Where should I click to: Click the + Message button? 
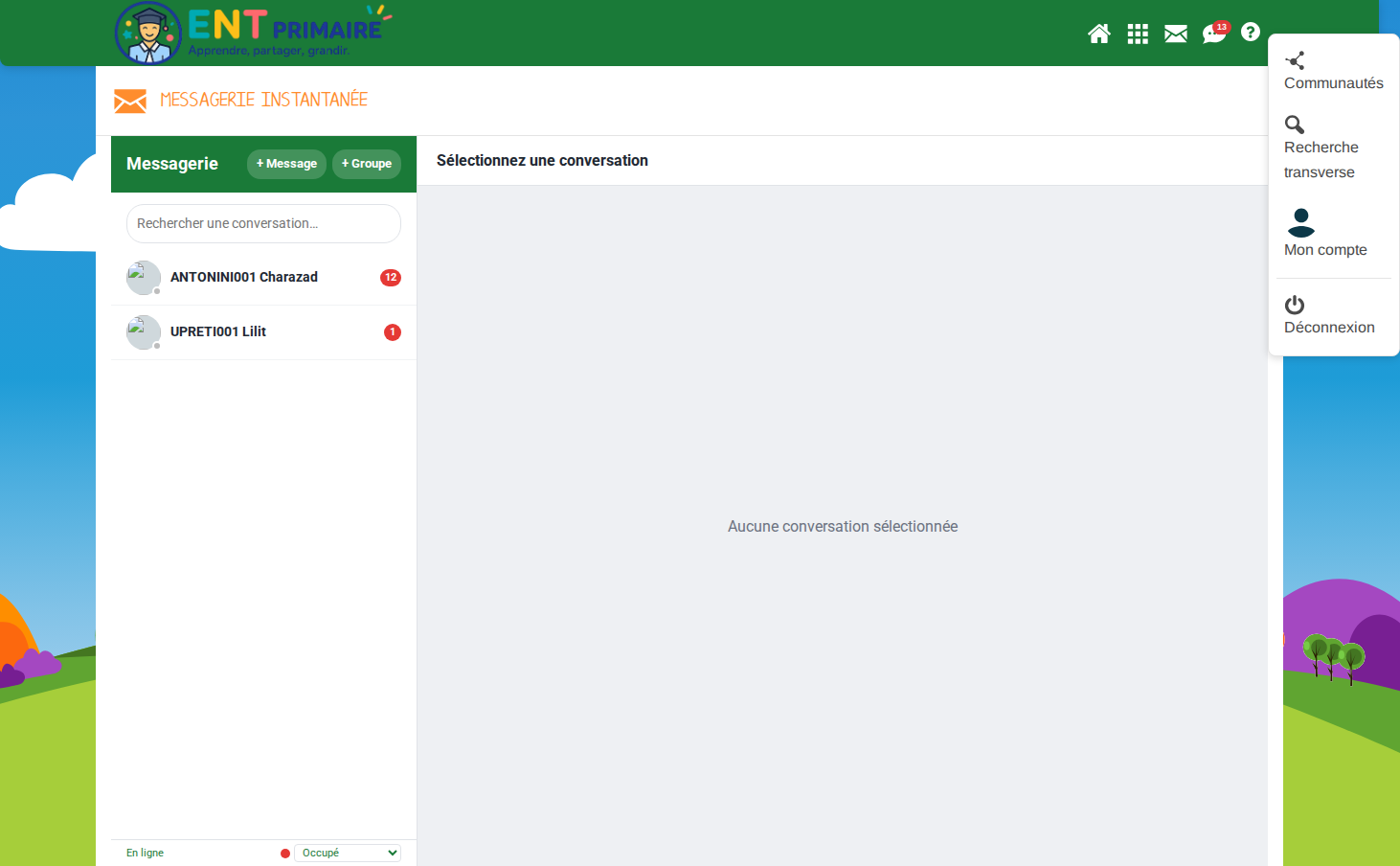coord(286,164)
